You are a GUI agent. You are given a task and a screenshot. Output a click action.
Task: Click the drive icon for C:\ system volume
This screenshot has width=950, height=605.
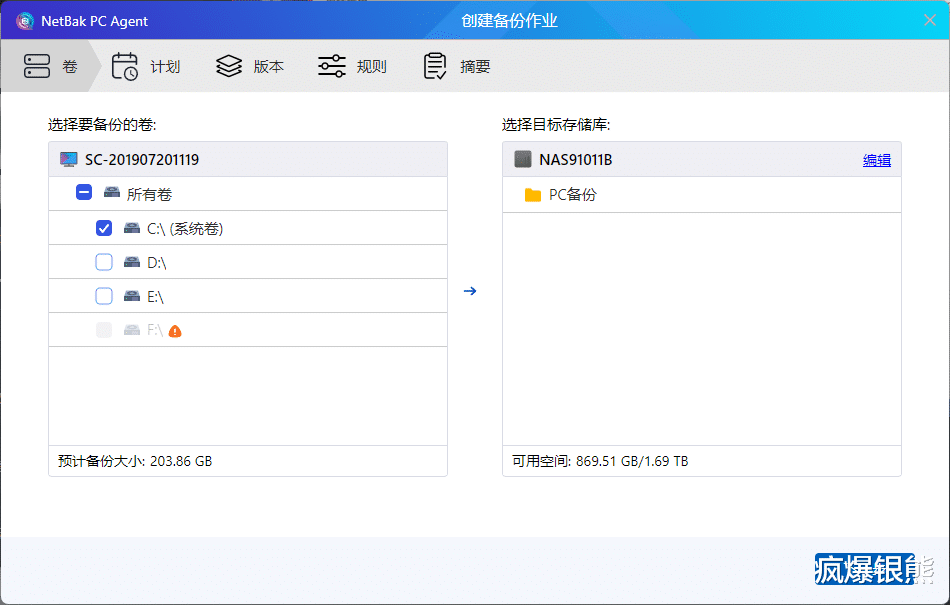131,228
